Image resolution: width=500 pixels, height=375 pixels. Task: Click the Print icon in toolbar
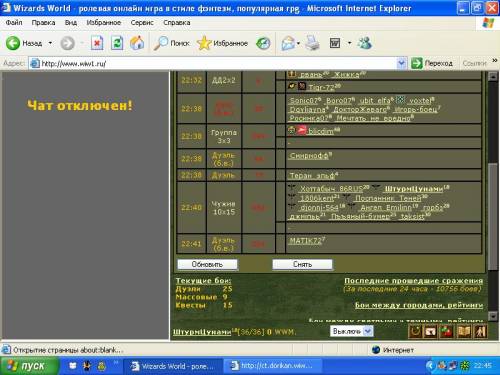312,43
